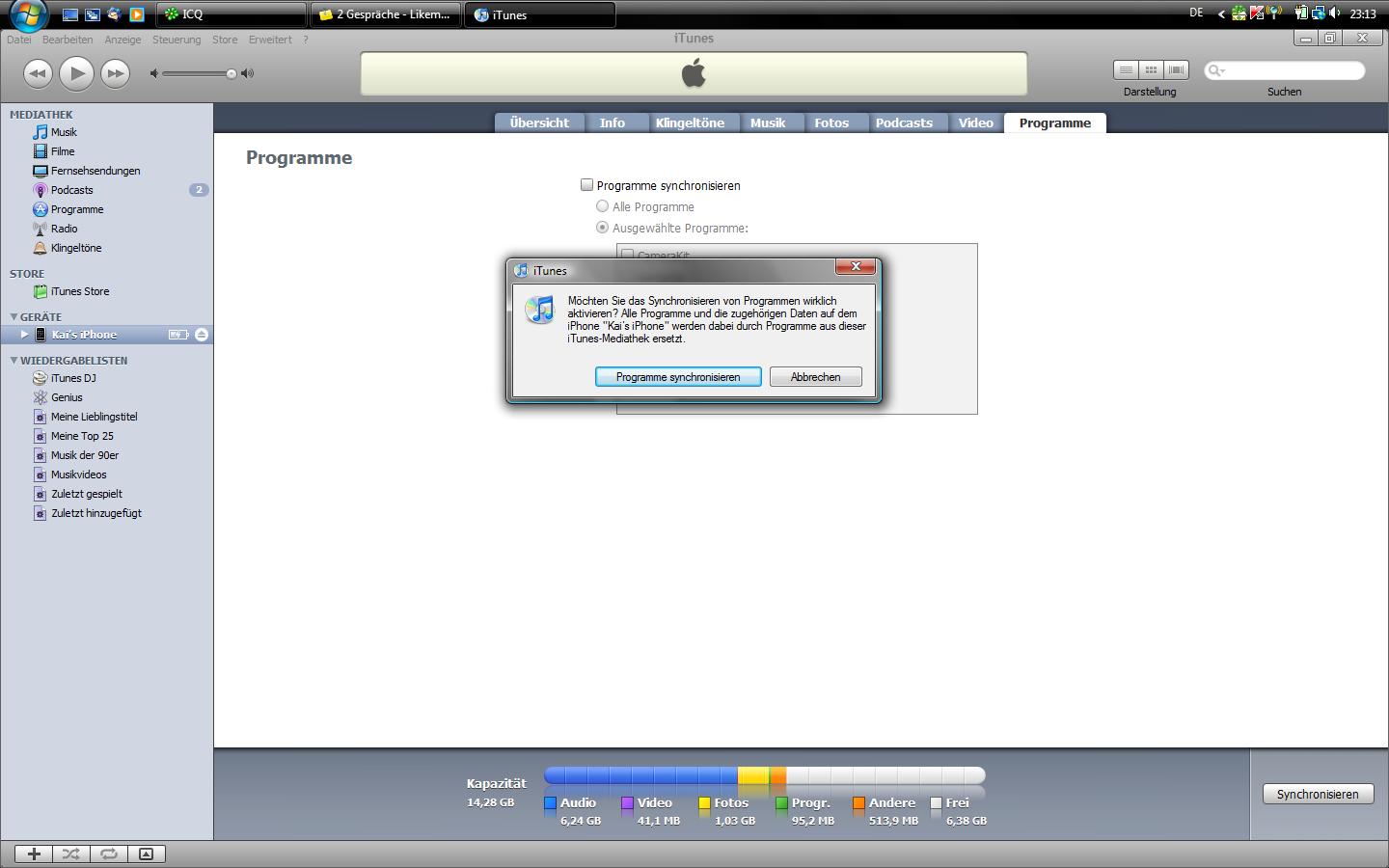Switch to Cover Flow view icon
Screen dimensions: 1389x868
1176,70
